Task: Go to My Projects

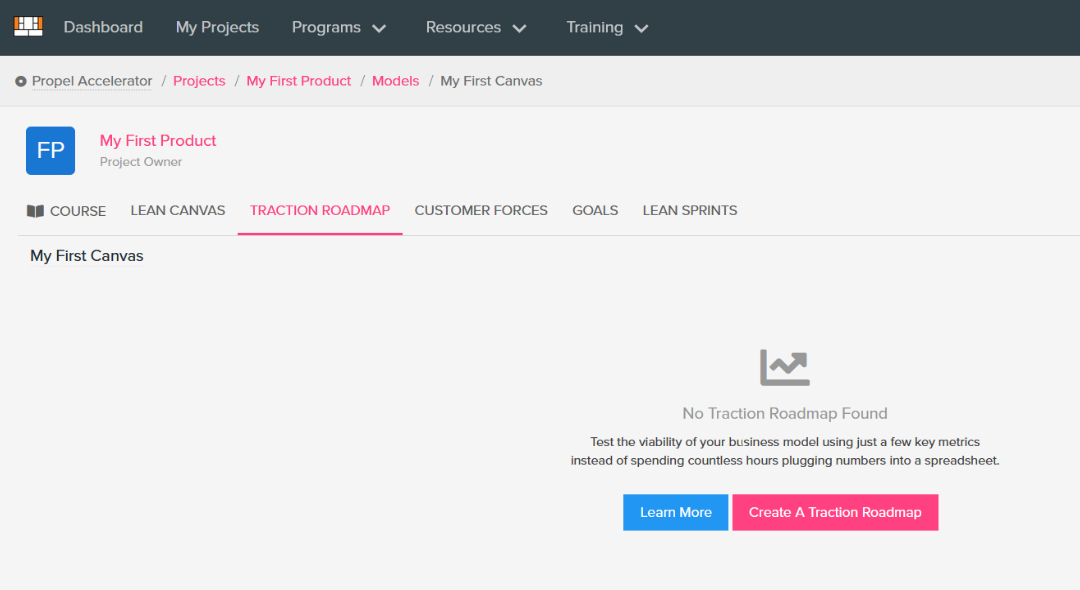Action: coord(217,28)
